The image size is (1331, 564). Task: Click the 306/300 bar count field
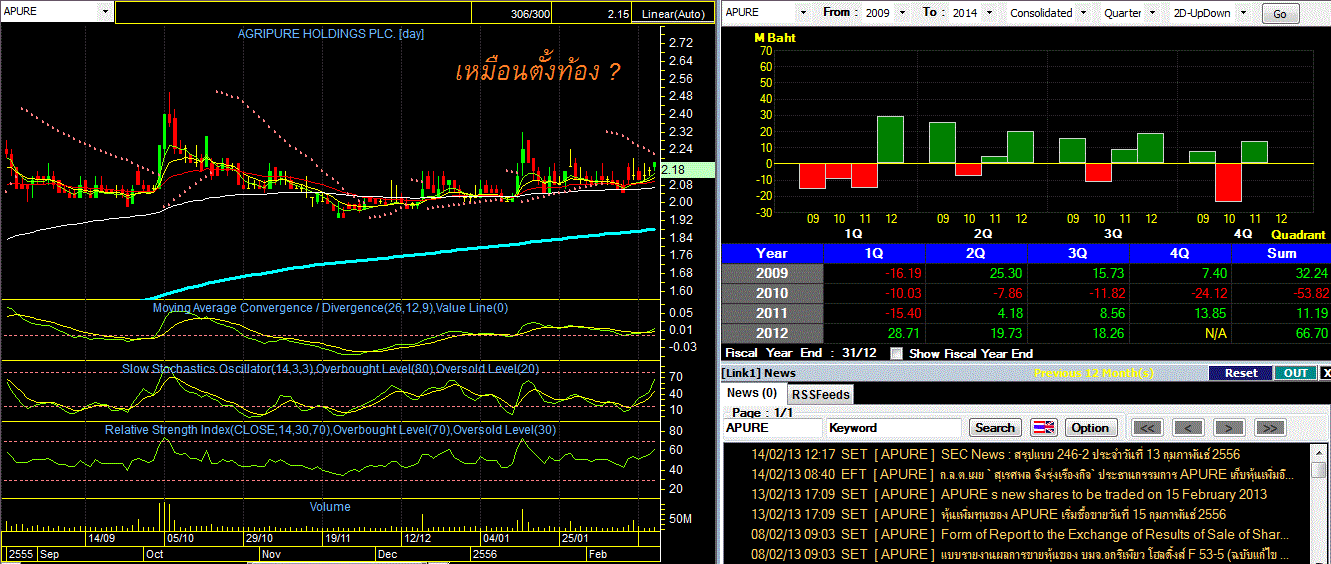click(514, 14)
